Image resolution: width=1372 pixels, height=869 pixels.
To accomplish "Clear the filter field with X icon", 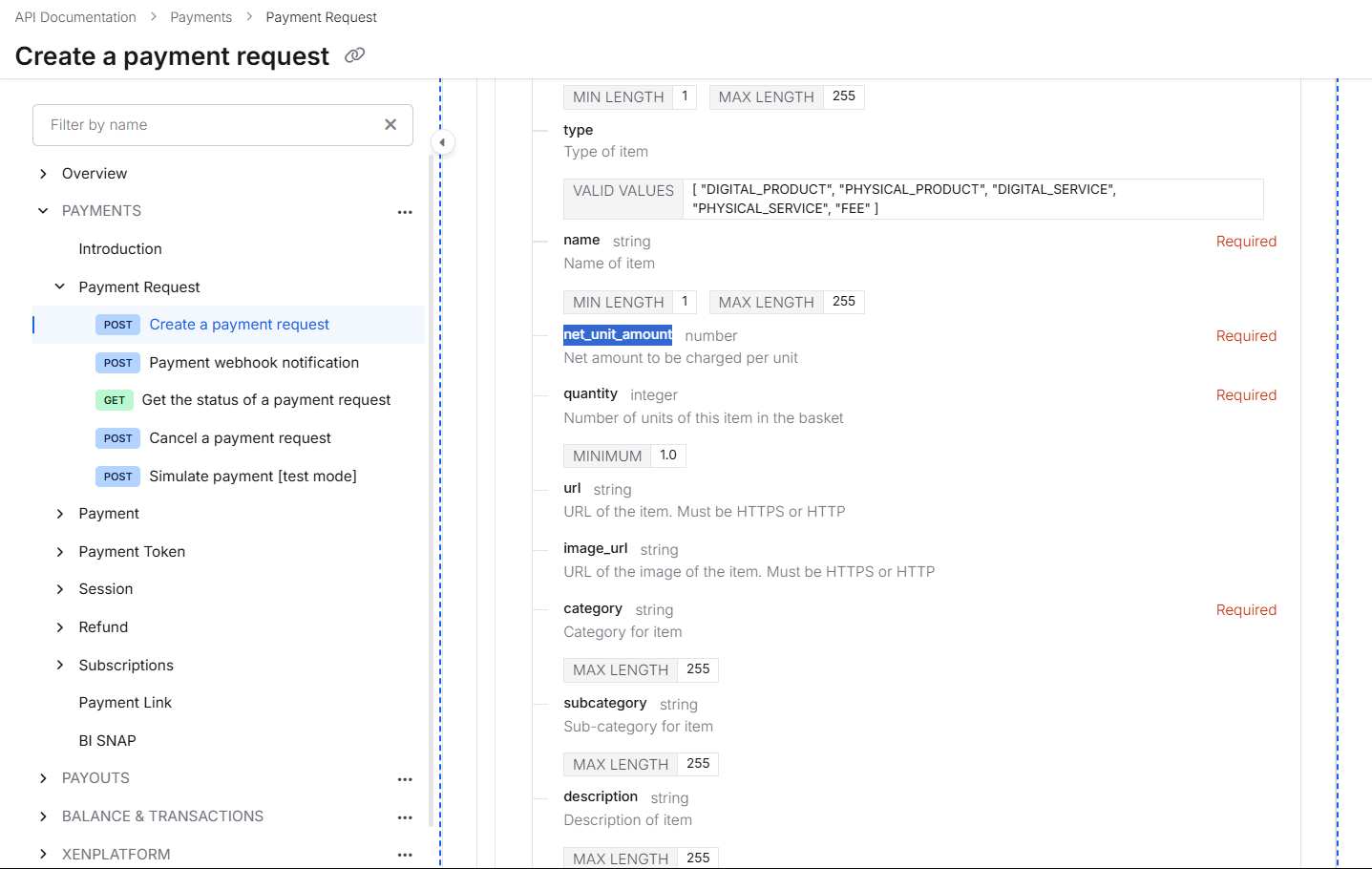I will tap(390, 125).
